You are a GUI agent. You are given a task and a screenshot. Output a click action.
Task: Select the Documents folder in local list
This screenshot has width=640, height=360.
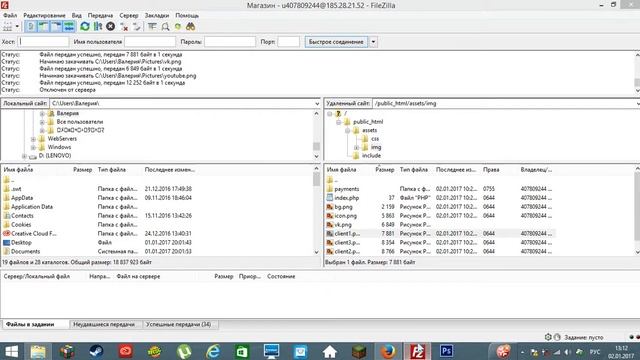(25, 251)
